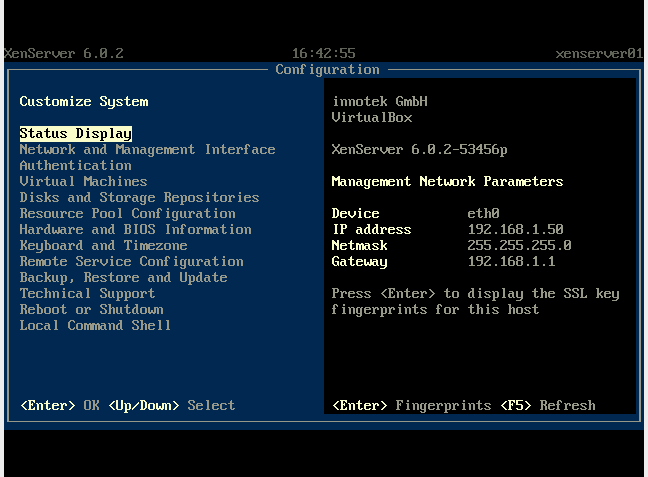Viewport: 648px width, 477px height.
Task: Open Resource Pool Configuration
Action: 127,213
